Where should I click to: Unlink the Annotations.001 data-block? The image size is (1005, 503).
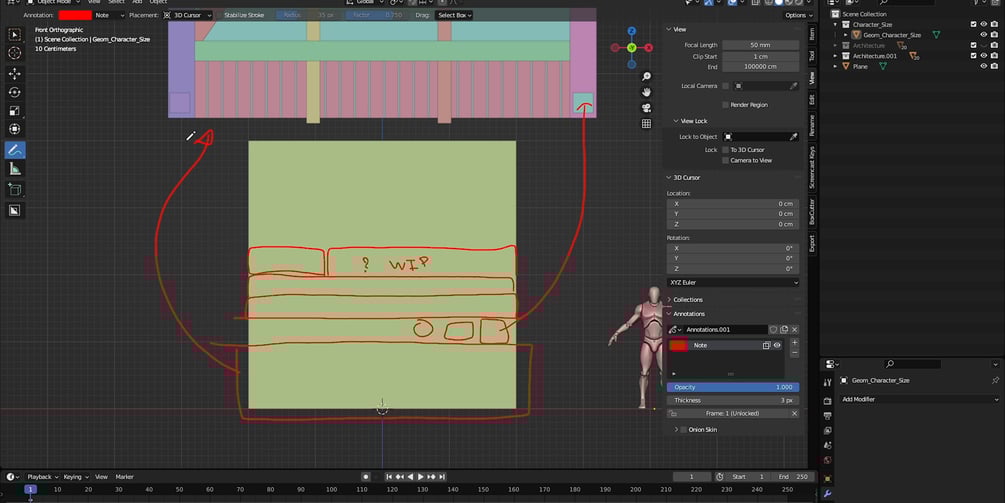[795, 329]
